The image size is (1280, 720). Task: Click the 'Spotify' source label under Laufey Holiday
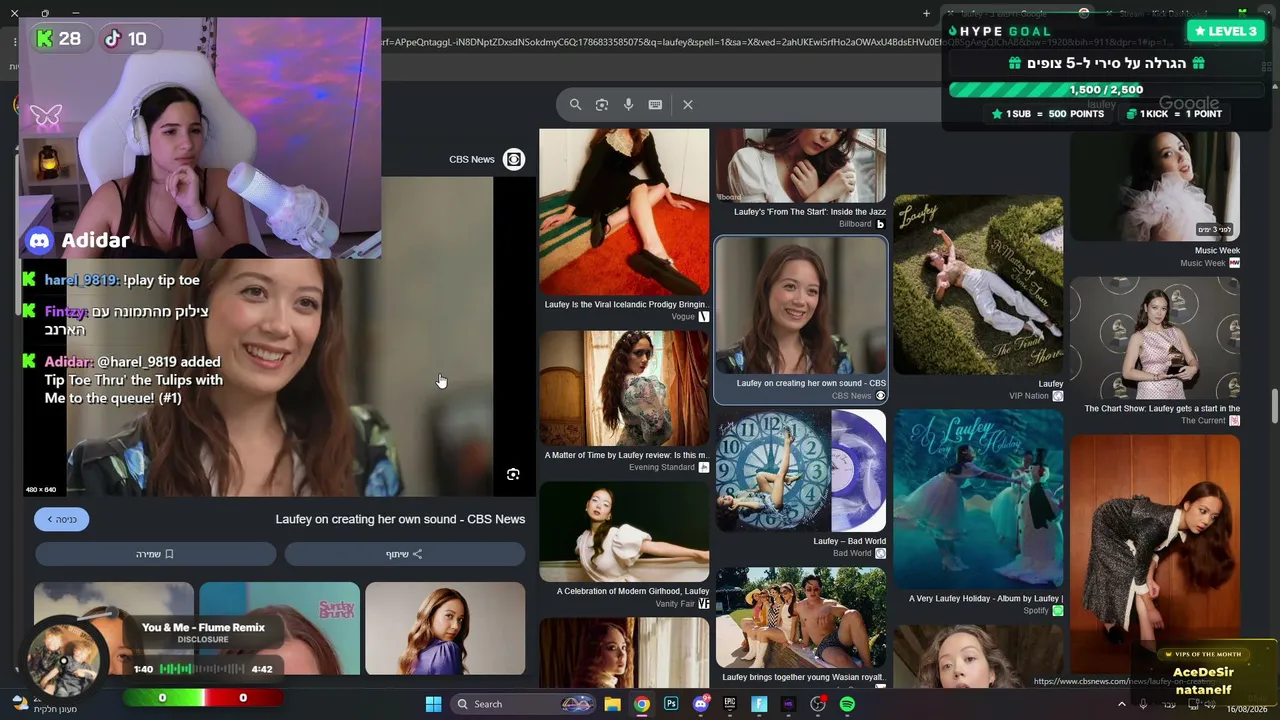click(1036, 611)
